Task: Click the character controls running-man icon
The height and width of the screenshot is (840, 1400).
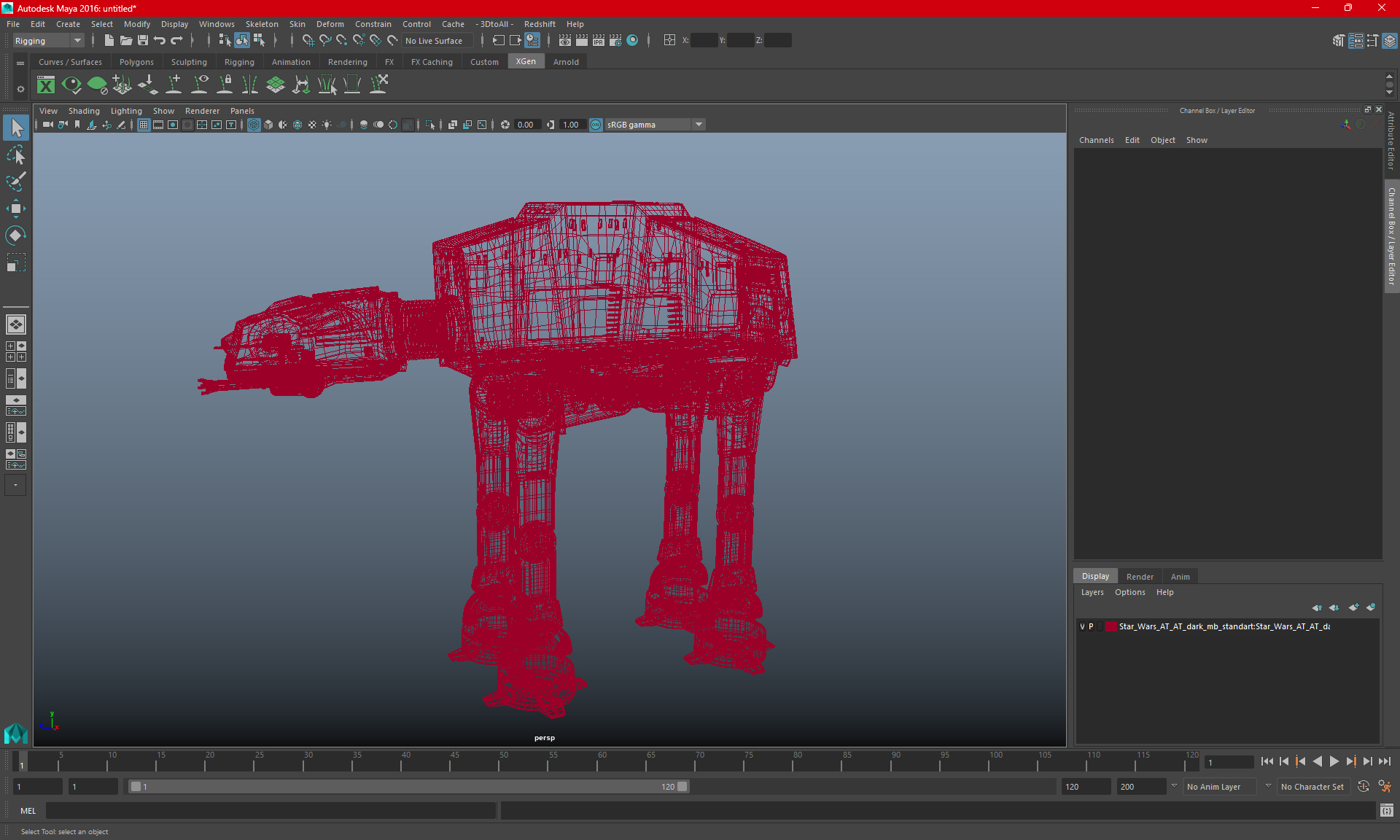Action: tap(1385, 787)
